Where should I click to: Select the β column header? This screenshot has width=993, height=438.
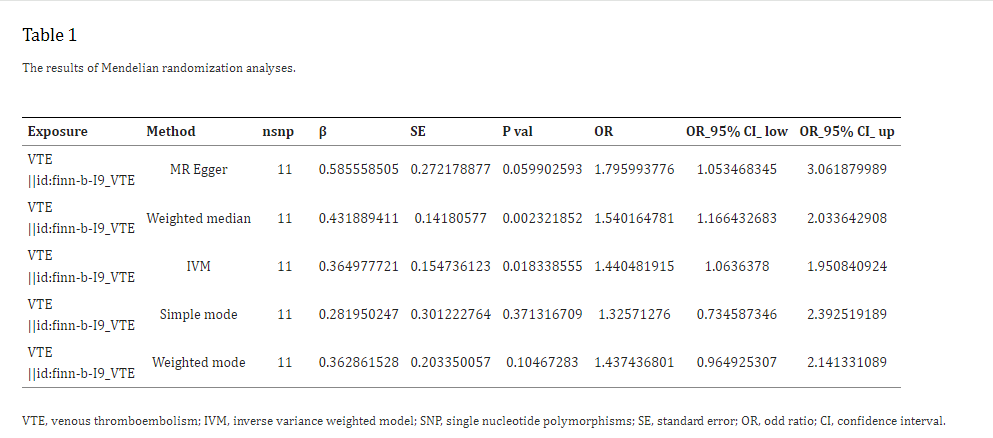coord(323,132)
